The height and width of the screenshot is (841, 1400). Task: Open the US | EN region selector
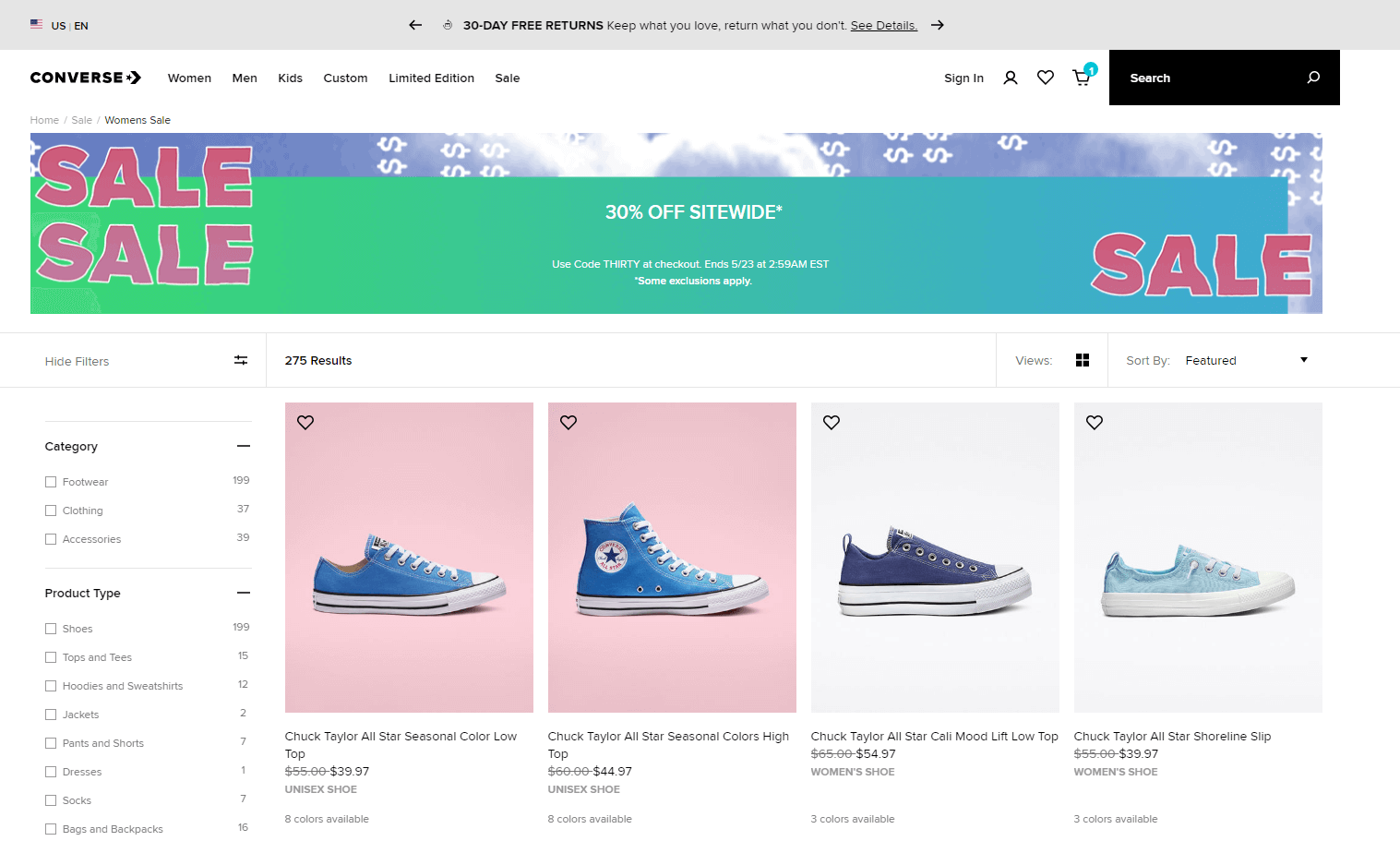pos(70,26)
